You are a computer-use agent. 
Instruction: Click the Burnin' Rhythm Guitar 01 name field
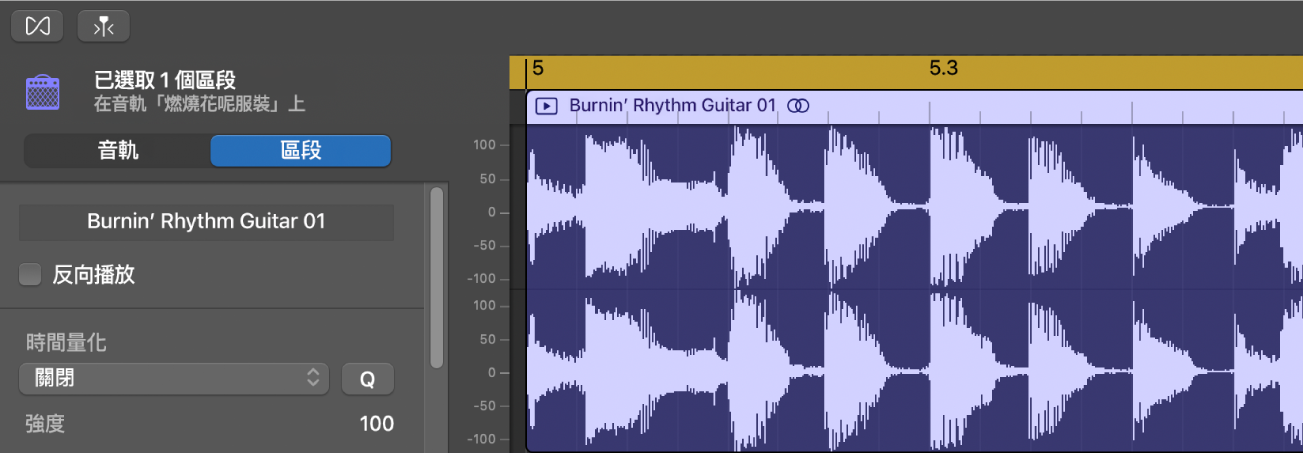[x=206, y=222]
